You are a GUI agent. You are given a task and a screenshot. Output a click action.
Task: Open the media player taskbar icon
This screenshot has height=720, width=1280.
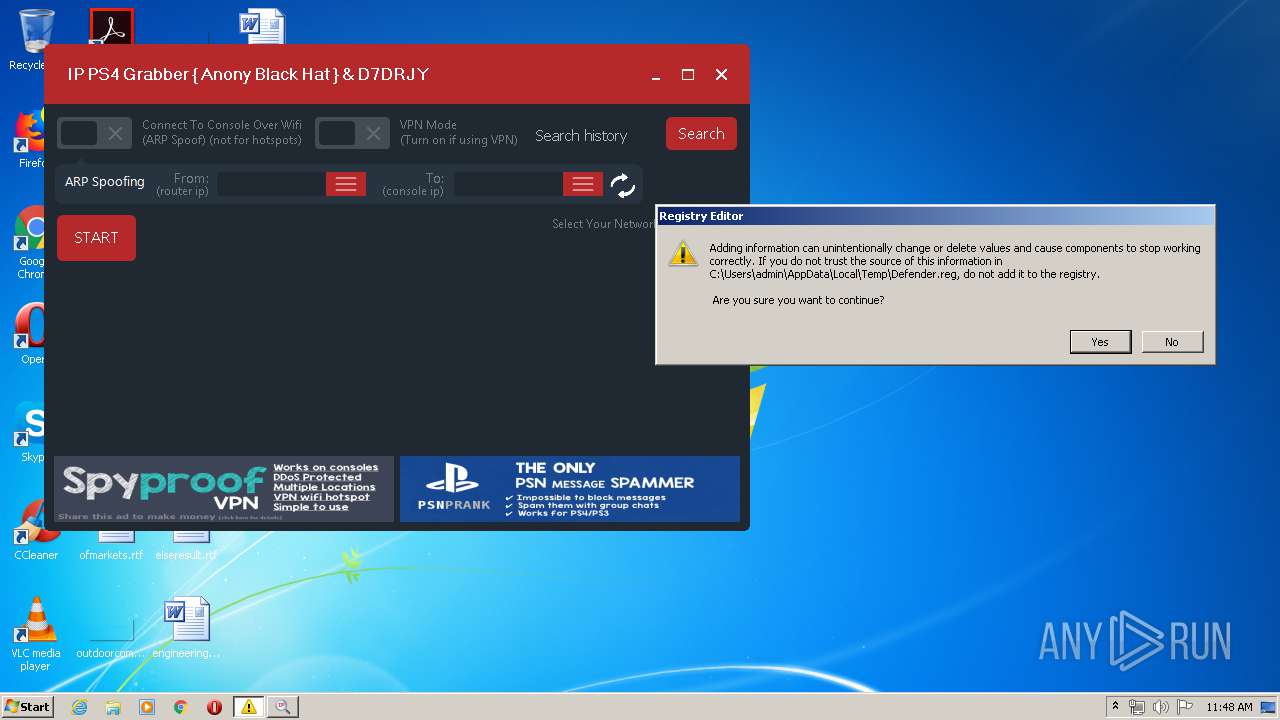[x=147, y=707]
